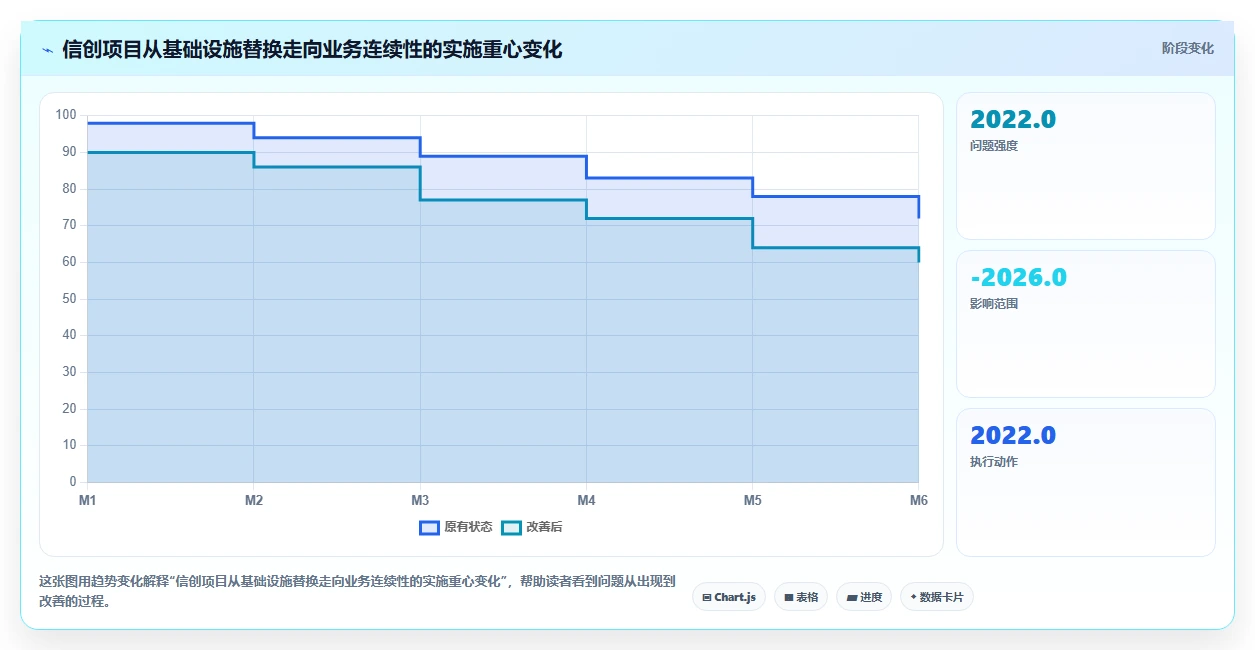Viewport: 1255px width, 650px height.
Task: Click the 50 y-axis value
Action: click(x=69, y=299)
